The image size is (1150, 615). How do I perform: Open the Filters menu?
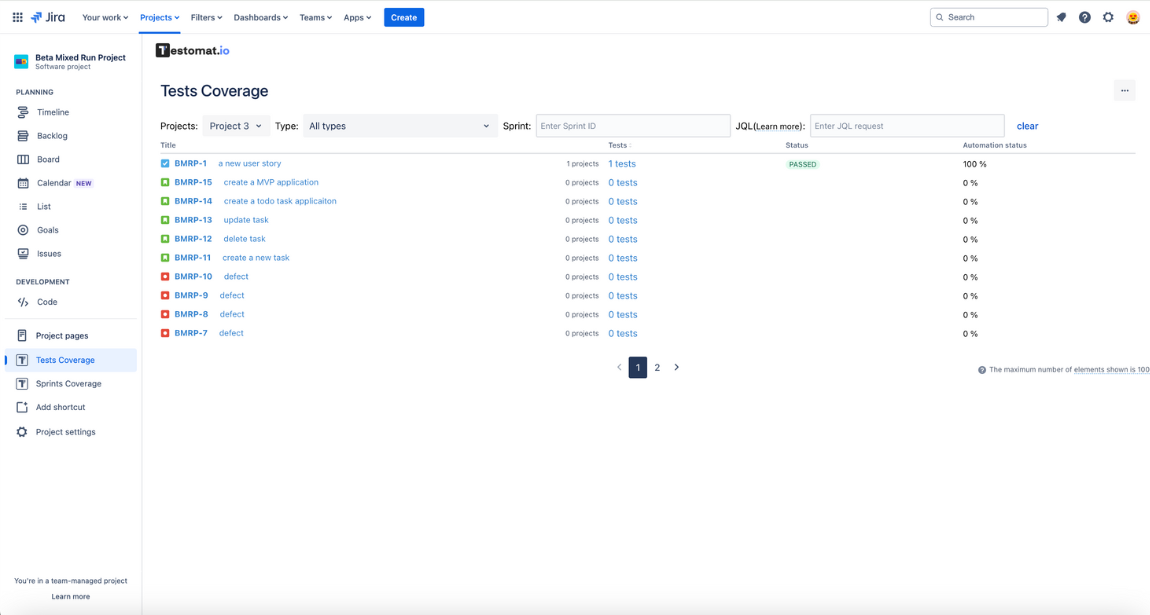(x=205, y=17)
